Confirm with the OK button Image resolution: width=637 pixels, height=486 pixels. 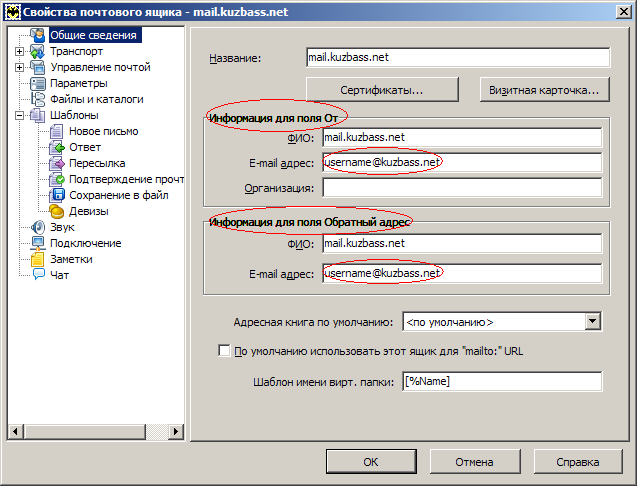(x=371, y=462)
